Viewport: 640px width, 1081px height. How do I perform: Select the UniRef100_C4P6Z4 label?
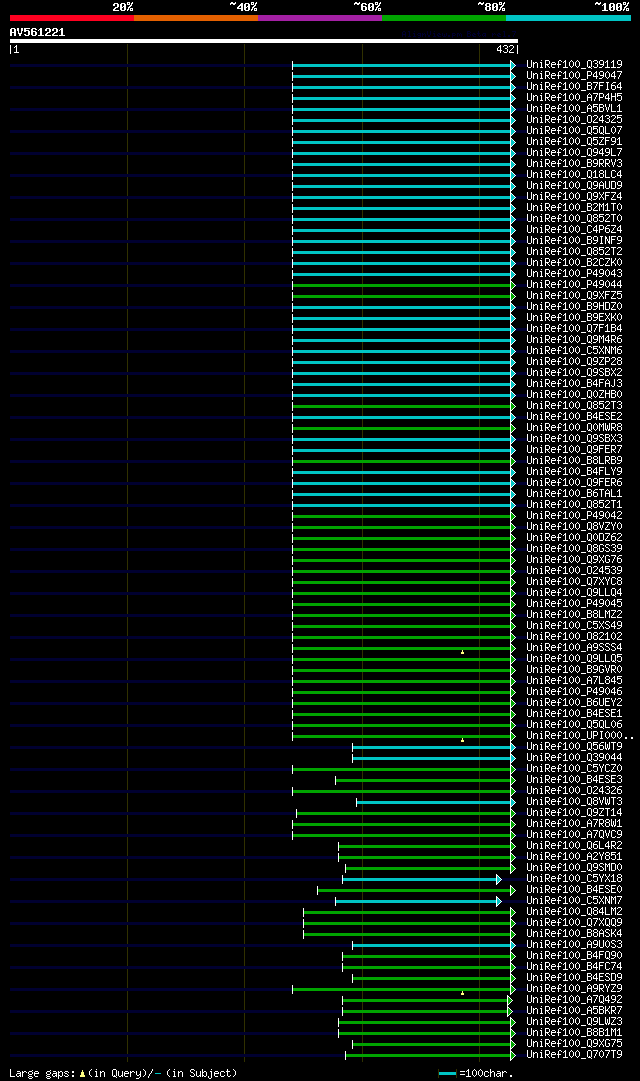[574, 230]
